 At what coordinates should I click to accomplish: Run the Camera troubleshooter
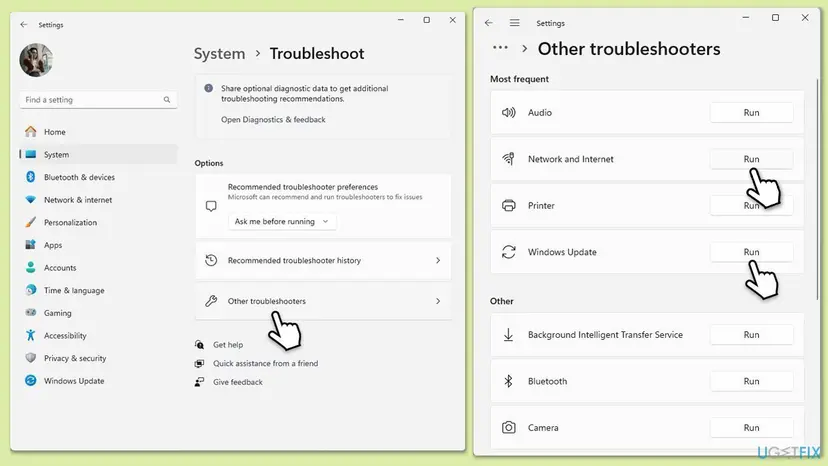pyautogui.click(x=751, y=428)
